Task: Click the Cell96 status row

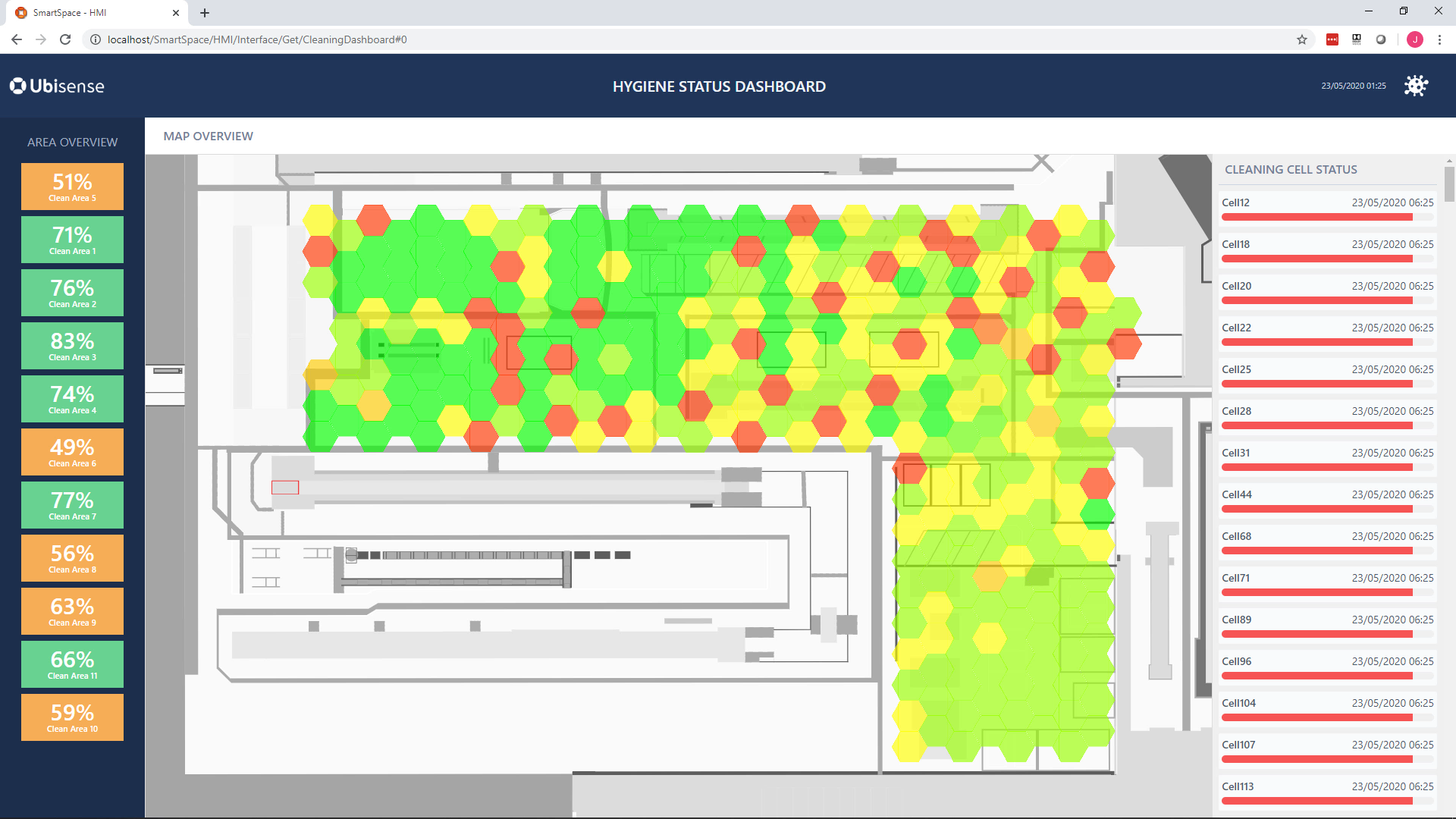Action: [x=1328, y=667]
